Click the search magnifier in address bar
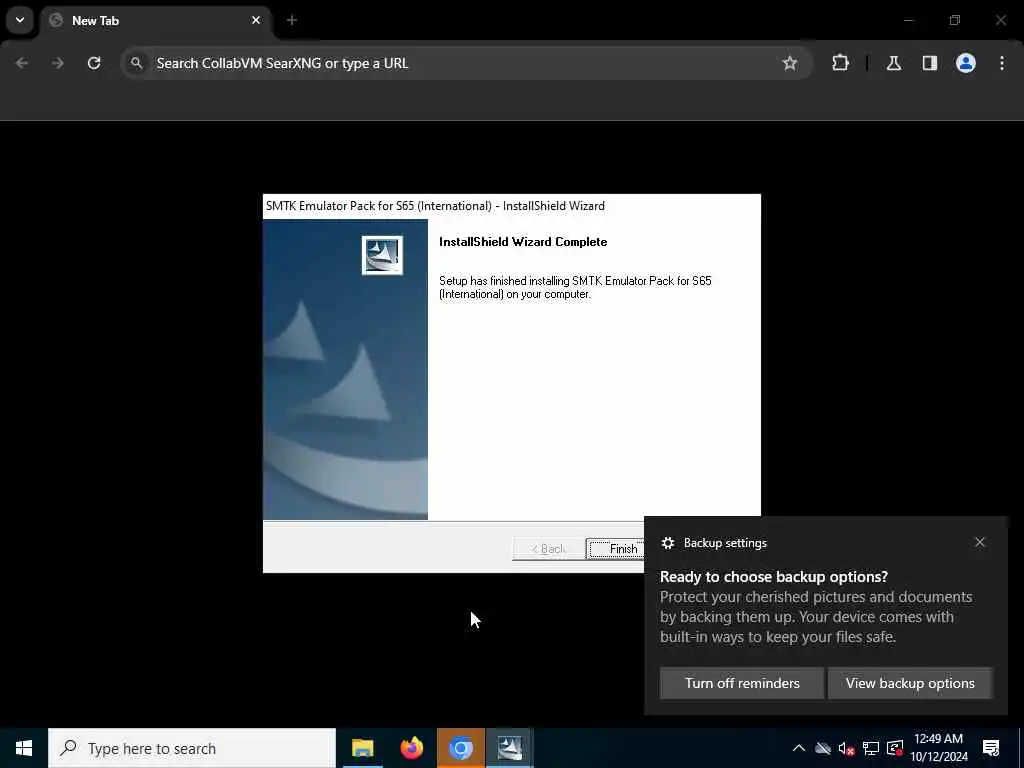 click(136, 63)
